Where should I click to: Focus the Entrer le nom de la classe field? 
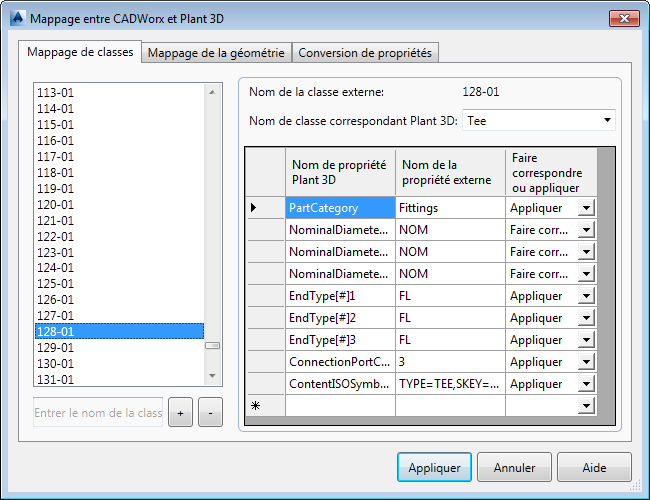coord(98,413)
